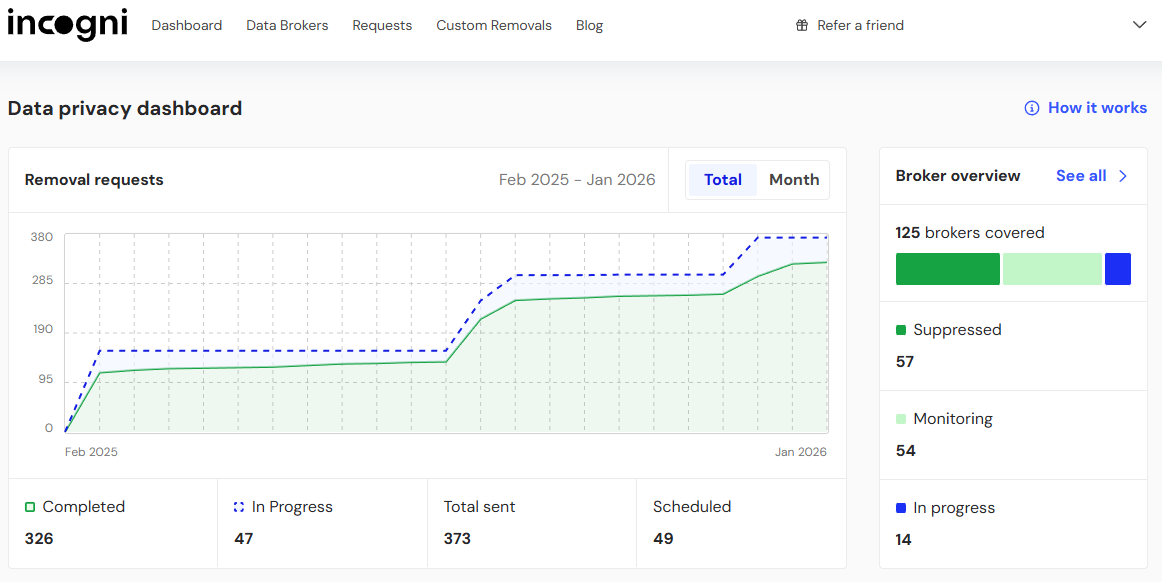Open the Custom Removals tab
The height and width of the screenshot is (582, 1162).
[494, 25]
